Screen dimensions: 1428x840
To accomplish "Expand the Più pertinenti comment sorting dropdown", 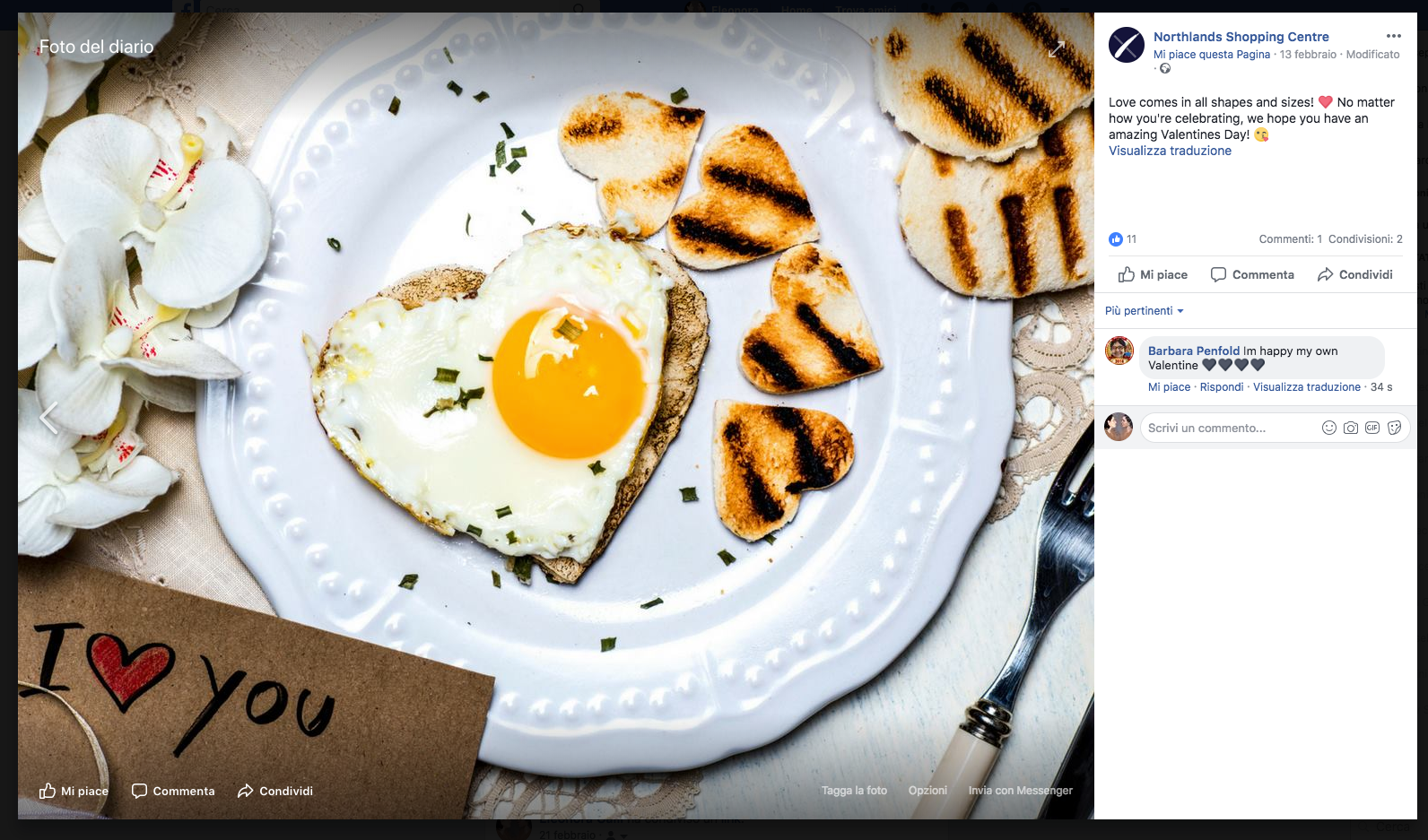I will click(x=1145, y=311).
